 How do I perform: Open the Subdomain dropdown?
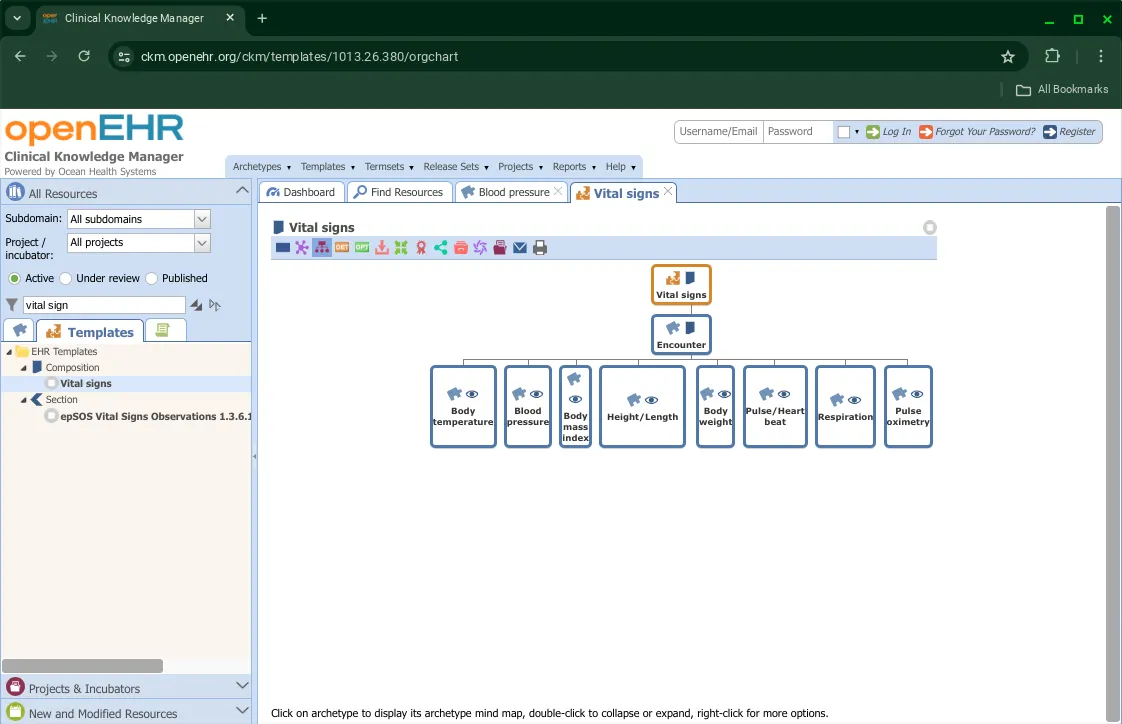[199, 219]
